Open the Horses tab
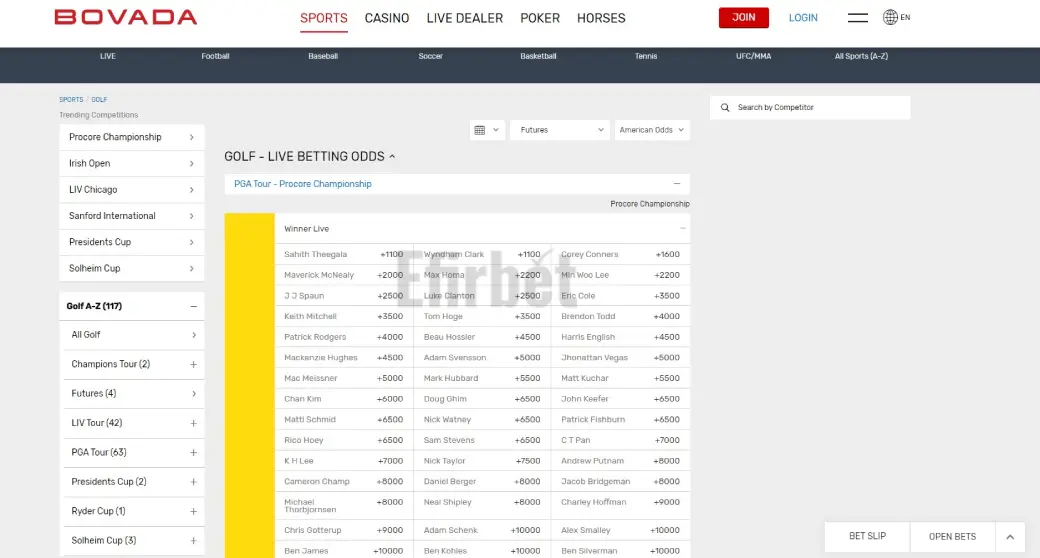The width and height of the screenshot is (1040, 558). click(x=601, y=19)
